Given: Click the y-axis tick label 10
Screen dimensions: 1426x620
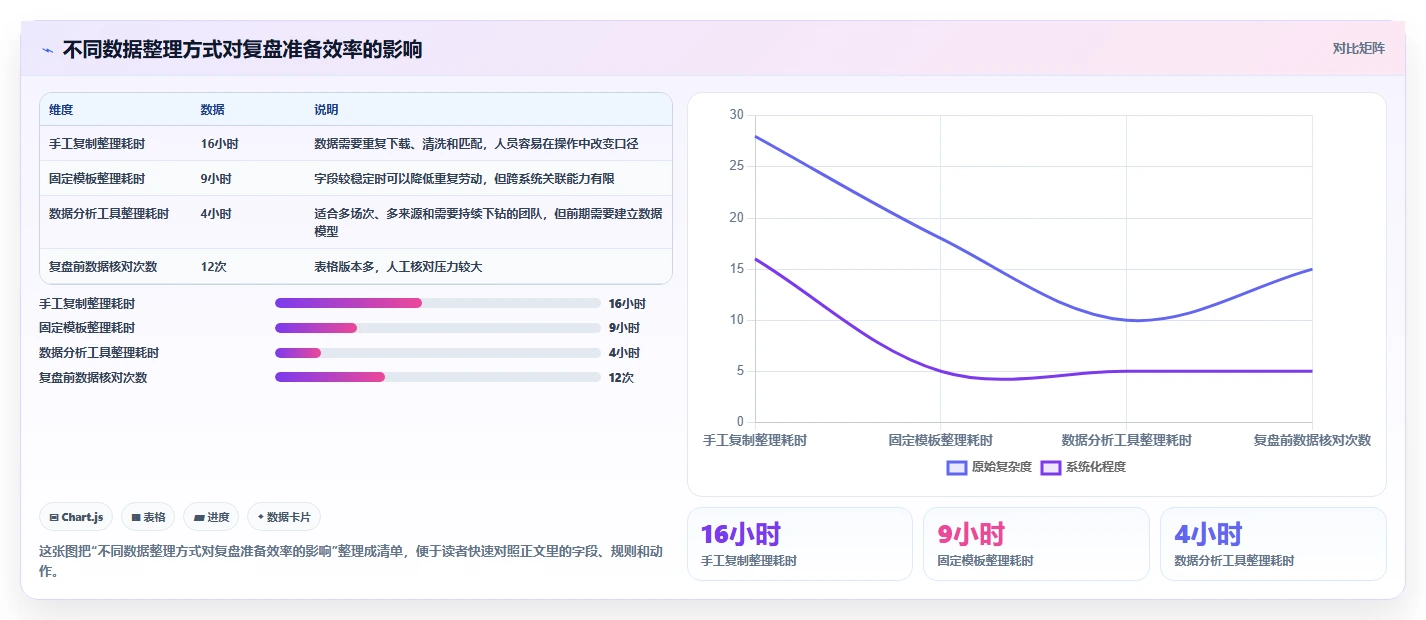Looking at the screenshot, I should coord(737,320).
